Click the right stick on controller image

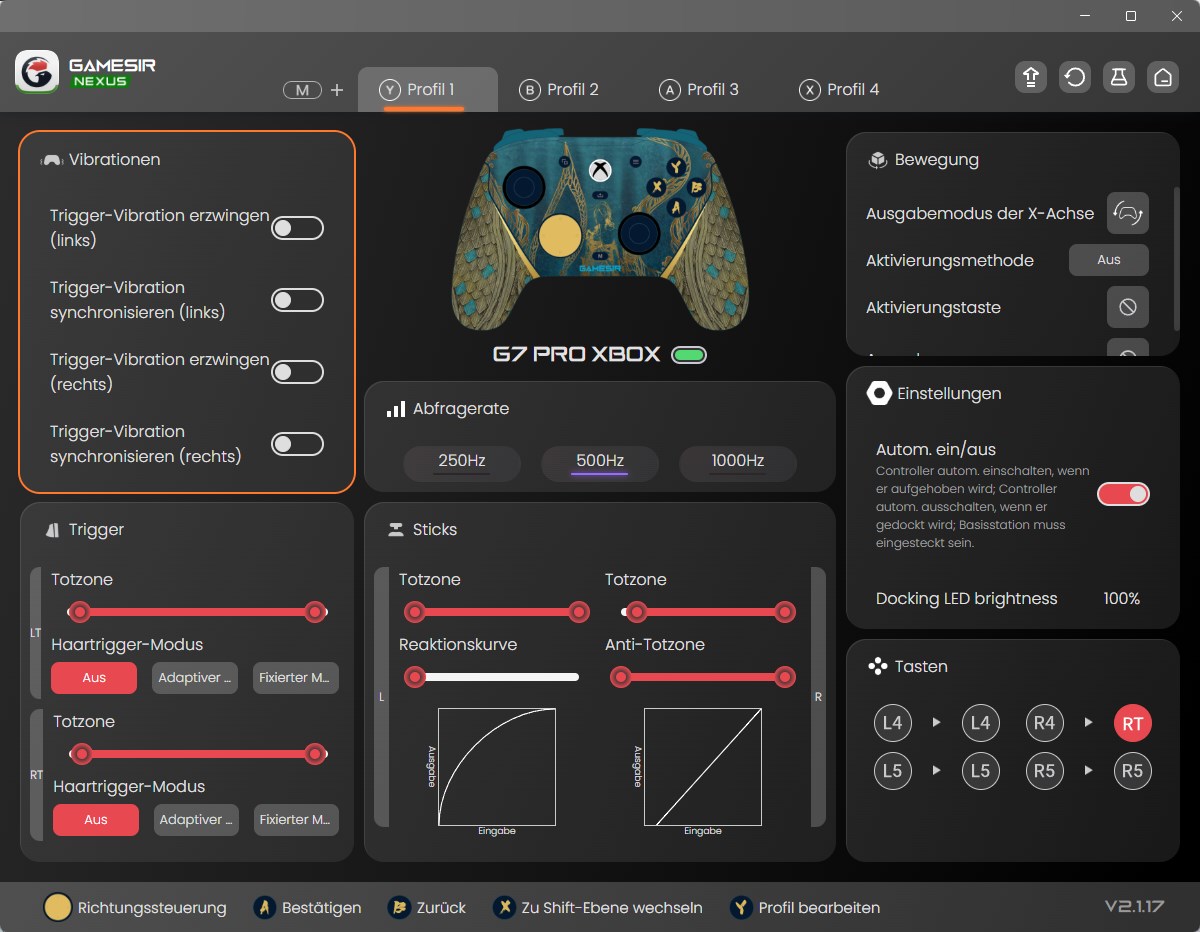click(x=637, y=233)
